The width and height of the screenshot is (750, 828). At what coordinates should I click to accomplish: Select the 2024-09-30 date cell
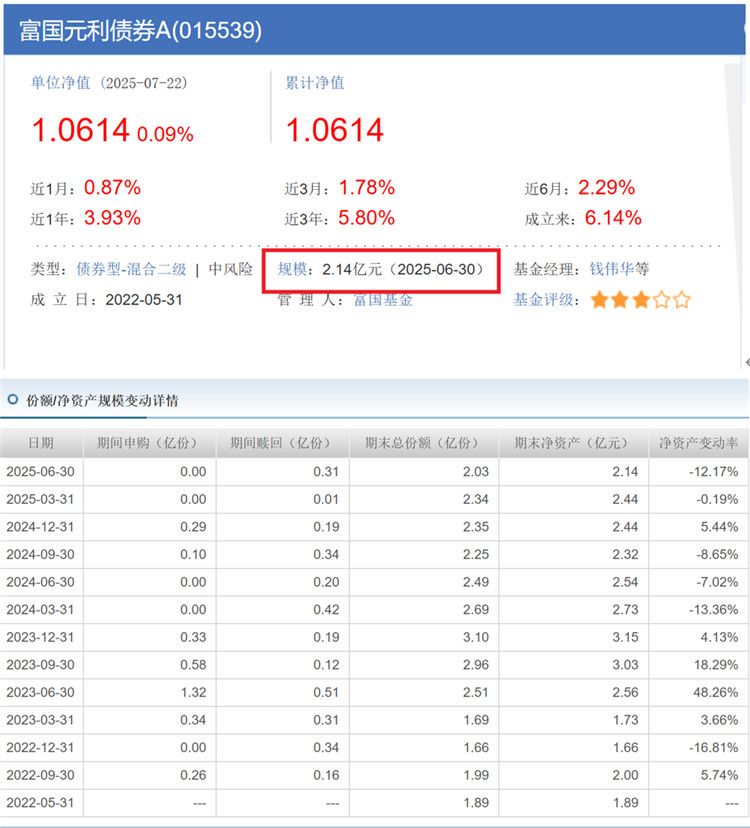coord(41,554)
